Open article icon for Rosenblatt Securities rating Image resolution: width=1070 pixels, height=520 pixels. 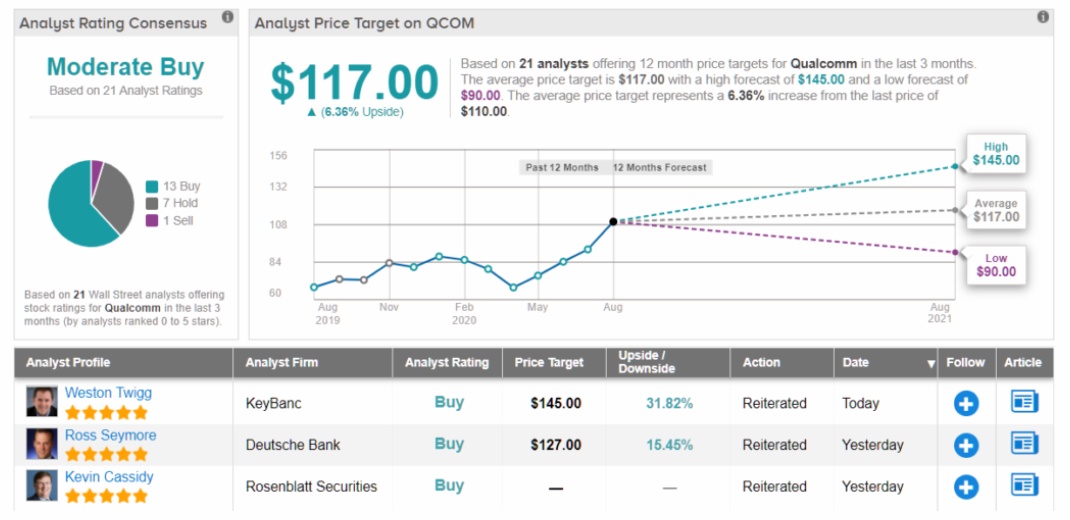1025,485
